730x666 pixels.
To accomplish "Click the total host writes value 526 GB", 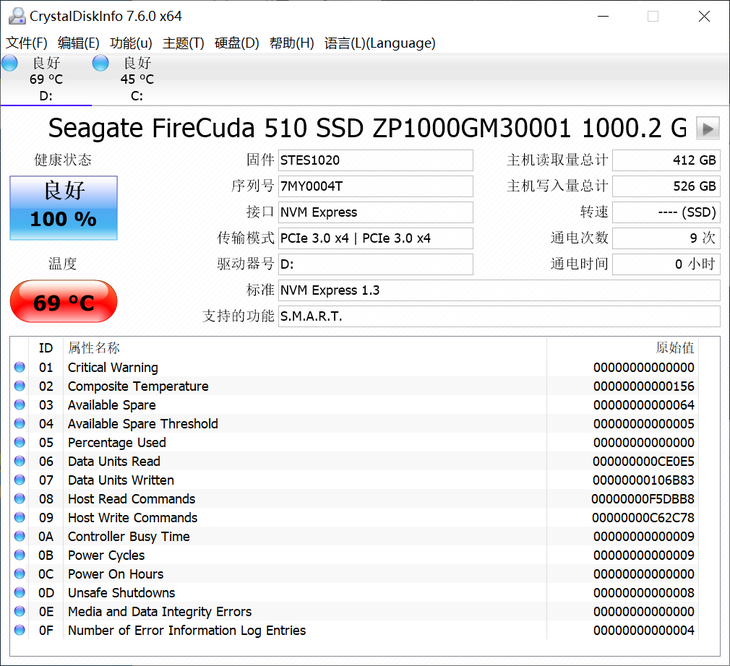I will [x=666, y=186].
